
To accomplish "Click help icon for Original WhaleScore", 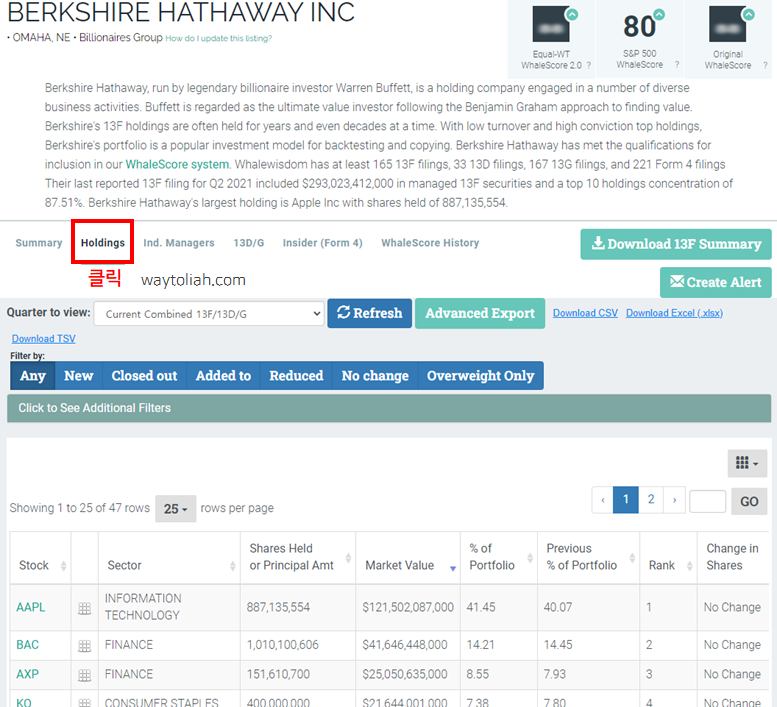I will (765, 65).
